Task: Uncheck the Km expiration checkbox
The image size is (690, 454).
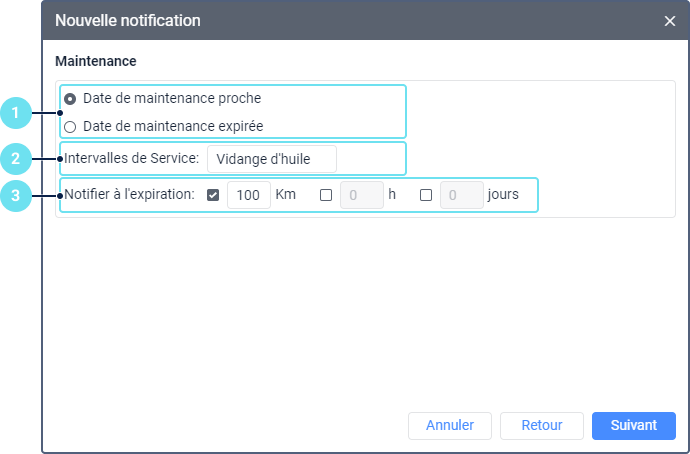Action: [x=213, y=195]
